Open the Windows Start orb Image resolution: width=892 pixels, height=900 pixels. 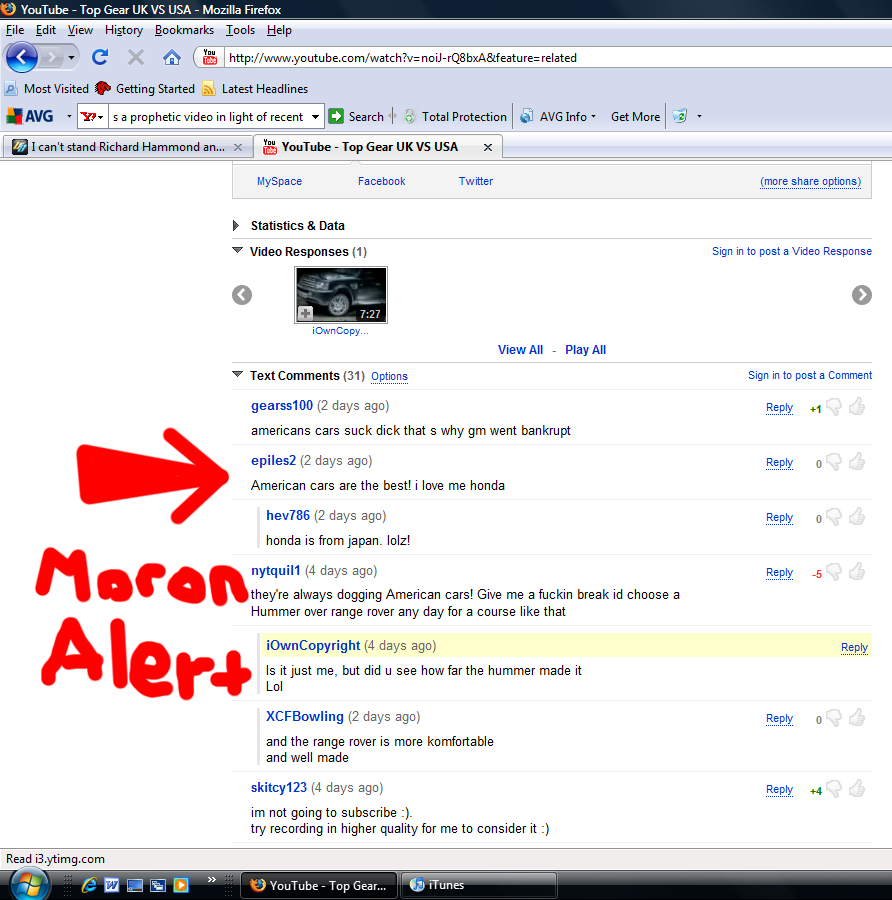(28, 885)
